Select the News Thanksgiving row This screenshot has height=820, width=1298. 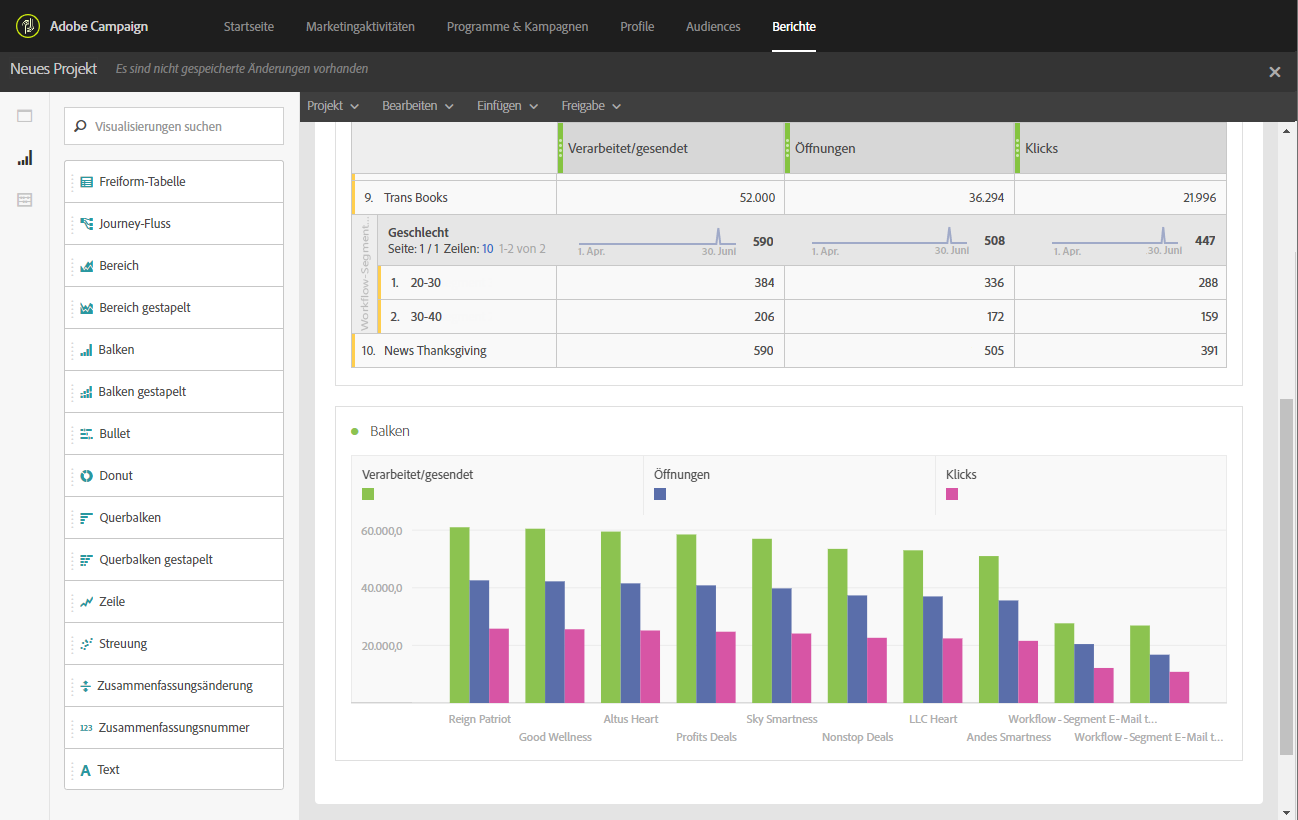click(x=789, y=351)
